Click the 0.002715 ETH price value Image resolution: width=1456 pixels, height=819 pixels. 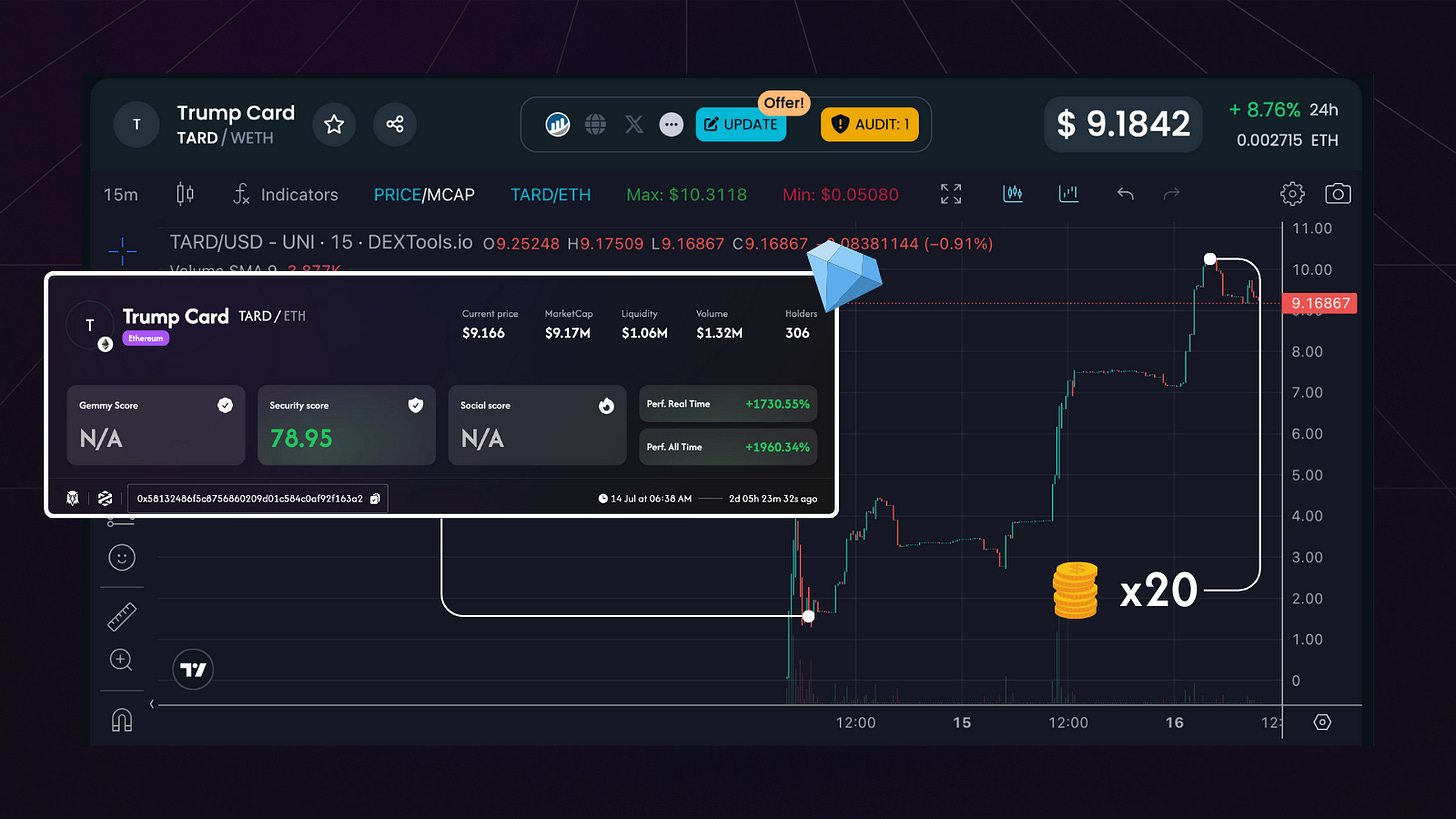point(1289,140)
